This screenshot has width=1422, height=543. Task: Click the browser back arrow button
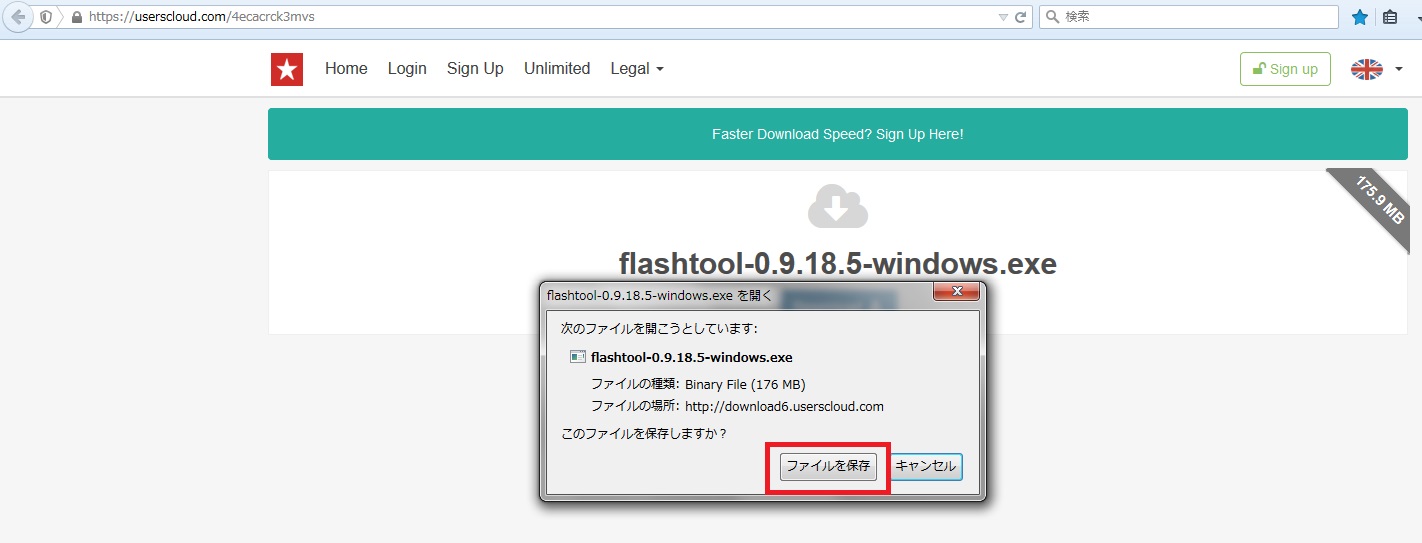tap(17, 17)
